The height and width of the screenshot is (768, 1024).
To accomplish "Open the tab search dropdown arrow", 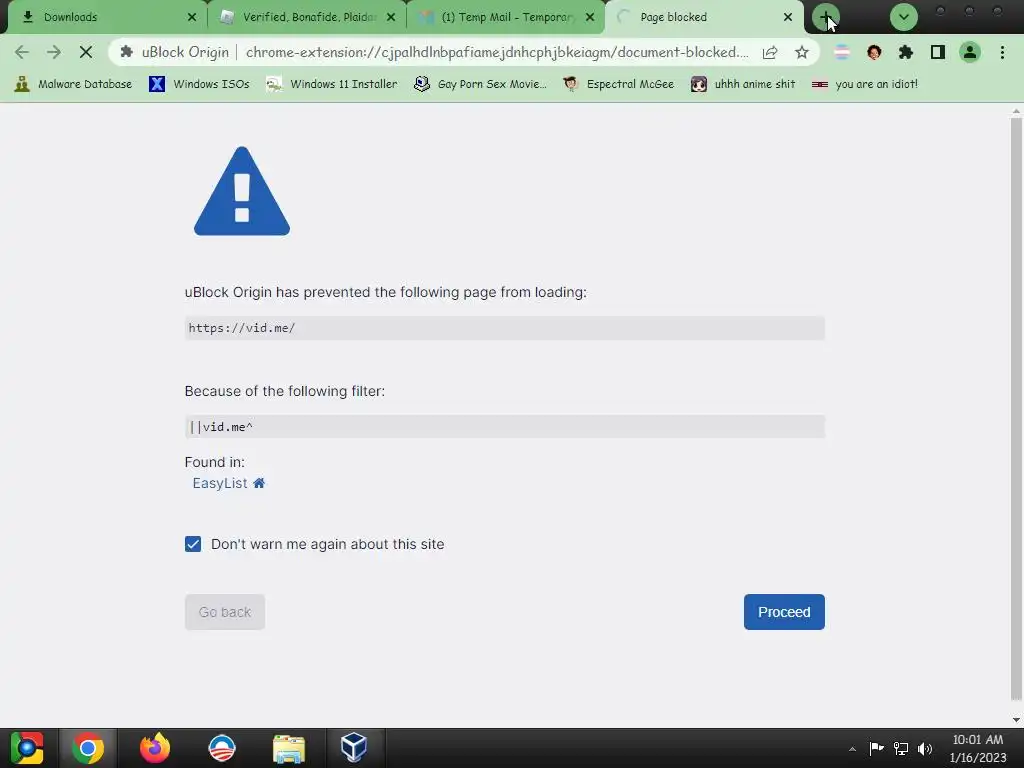I will click(904, 17).
